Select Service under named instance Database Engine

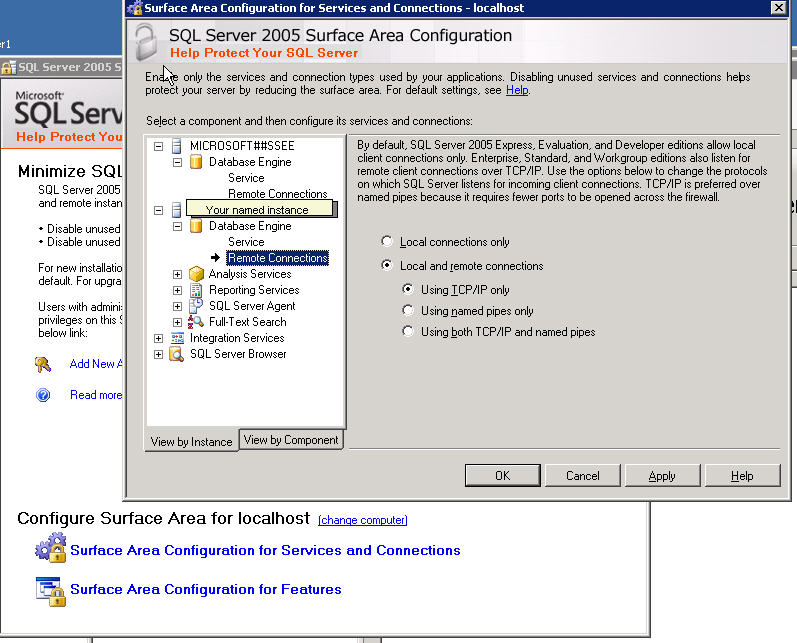click(246, 242)
